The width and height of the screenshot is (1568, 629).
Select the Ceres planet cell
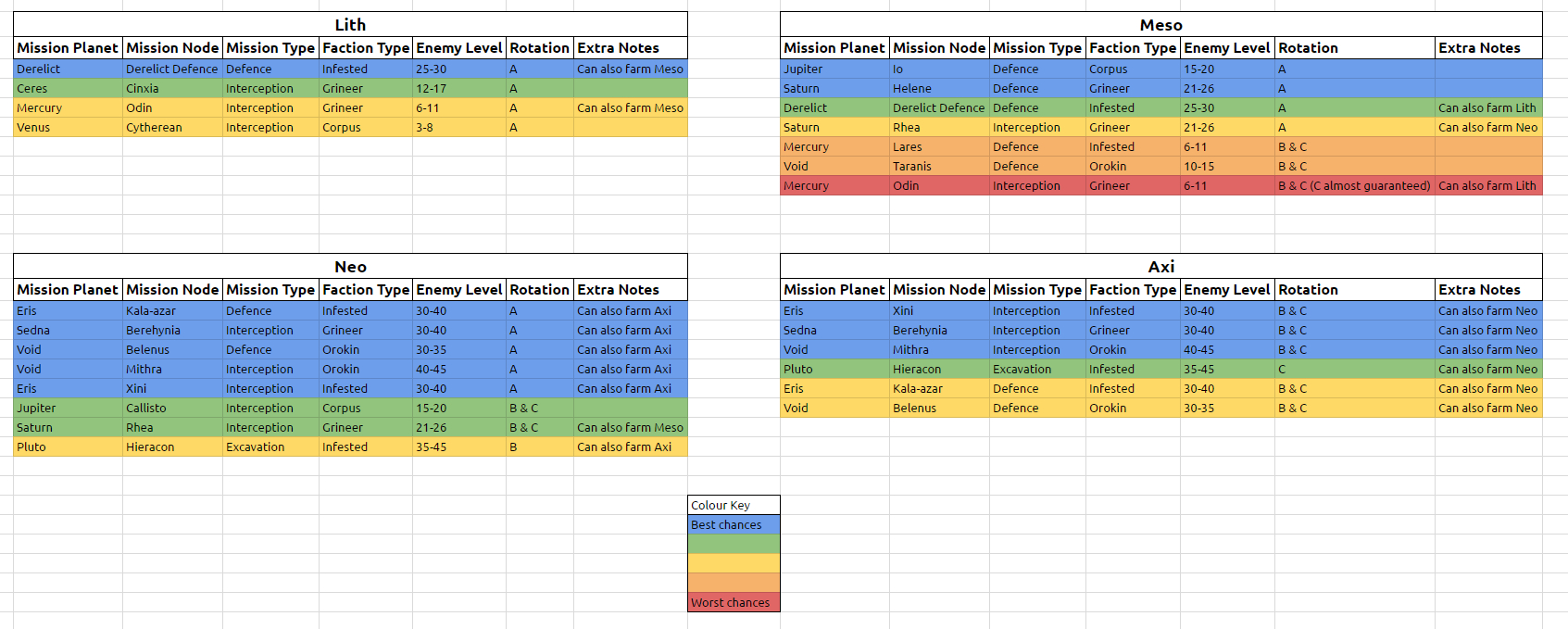(x=68, y=89)
